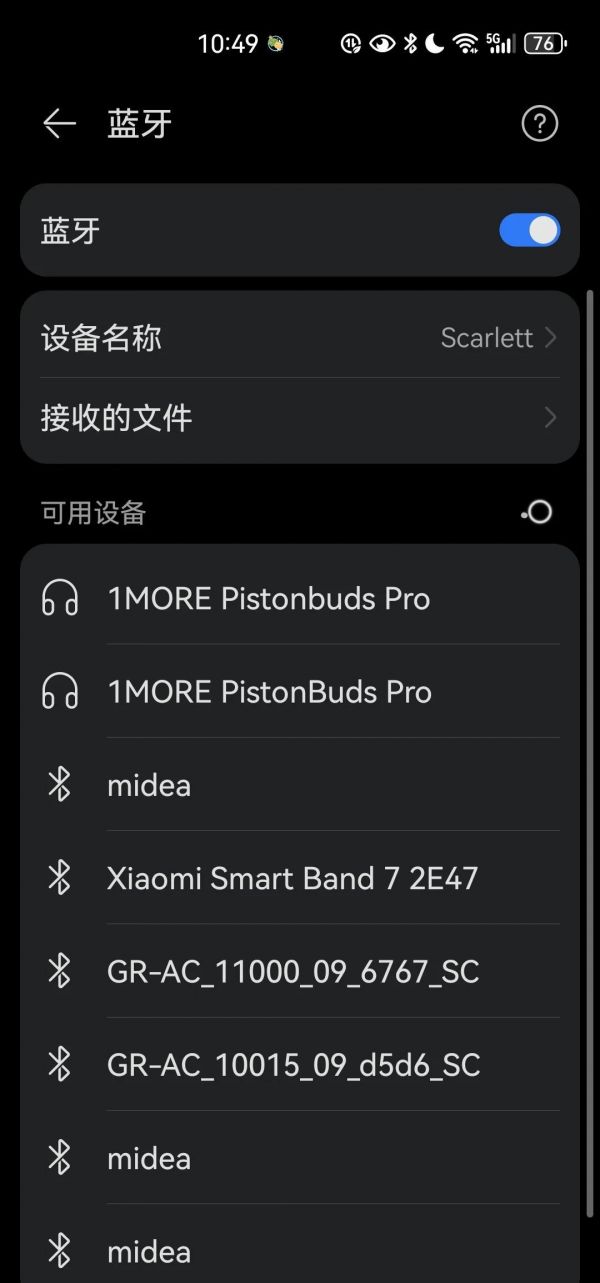Viewport: 600px width, 1283px height.
Task: Connect to GR-AC_10015_09_d5d6_SC device
Action: [292, 1064]
